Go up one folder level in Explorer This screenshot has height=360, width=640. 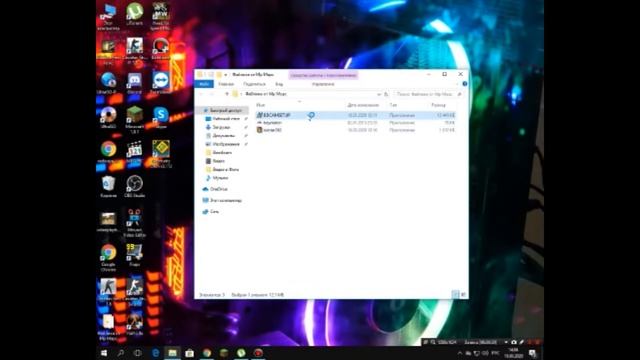[x=227, y=94]
